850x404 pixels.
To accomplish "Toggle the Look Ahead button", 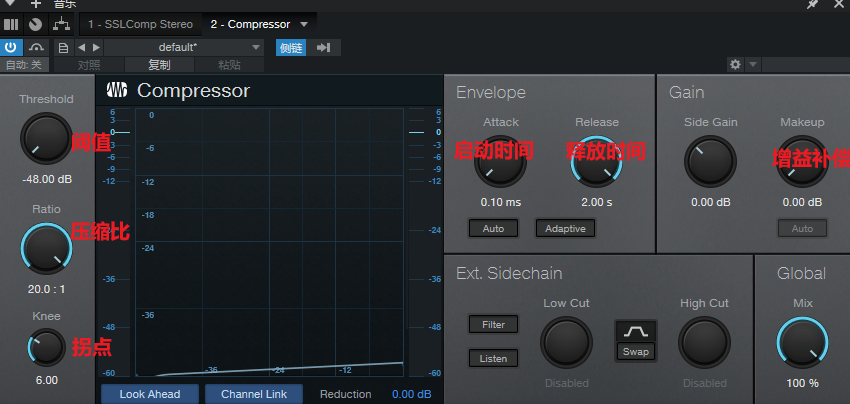I will (x=150, y=394).
